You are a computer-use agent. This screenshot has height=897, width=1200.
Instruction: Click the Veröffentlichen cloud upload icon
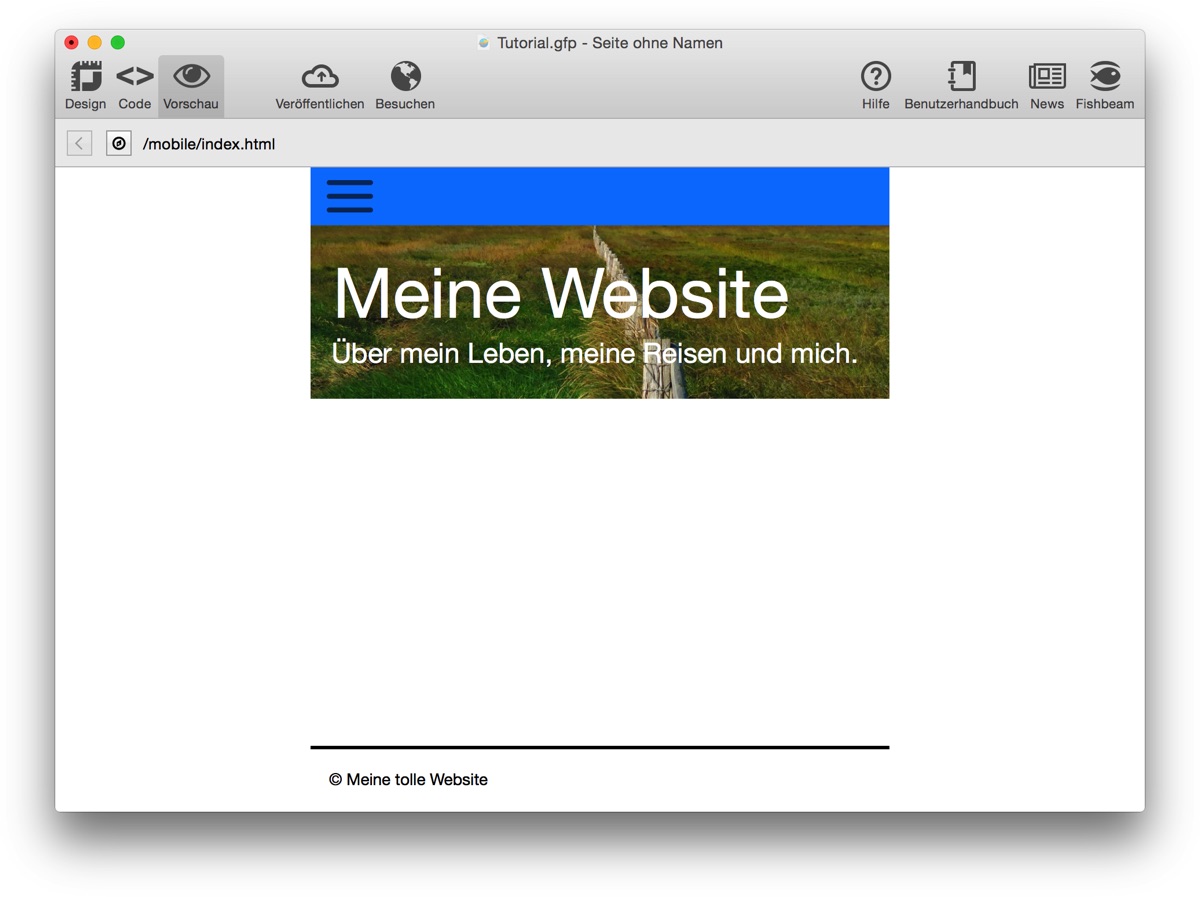click(x=320, y=76)
